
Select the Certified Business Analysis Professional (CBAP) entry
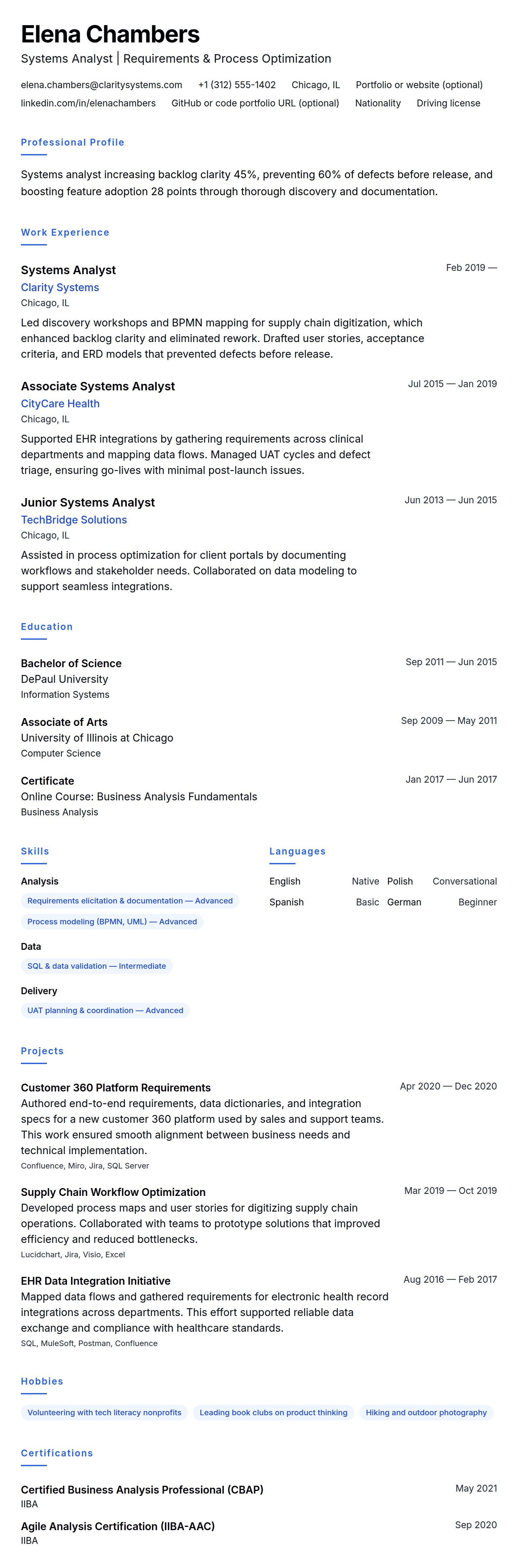click(x=142, y=1489)
